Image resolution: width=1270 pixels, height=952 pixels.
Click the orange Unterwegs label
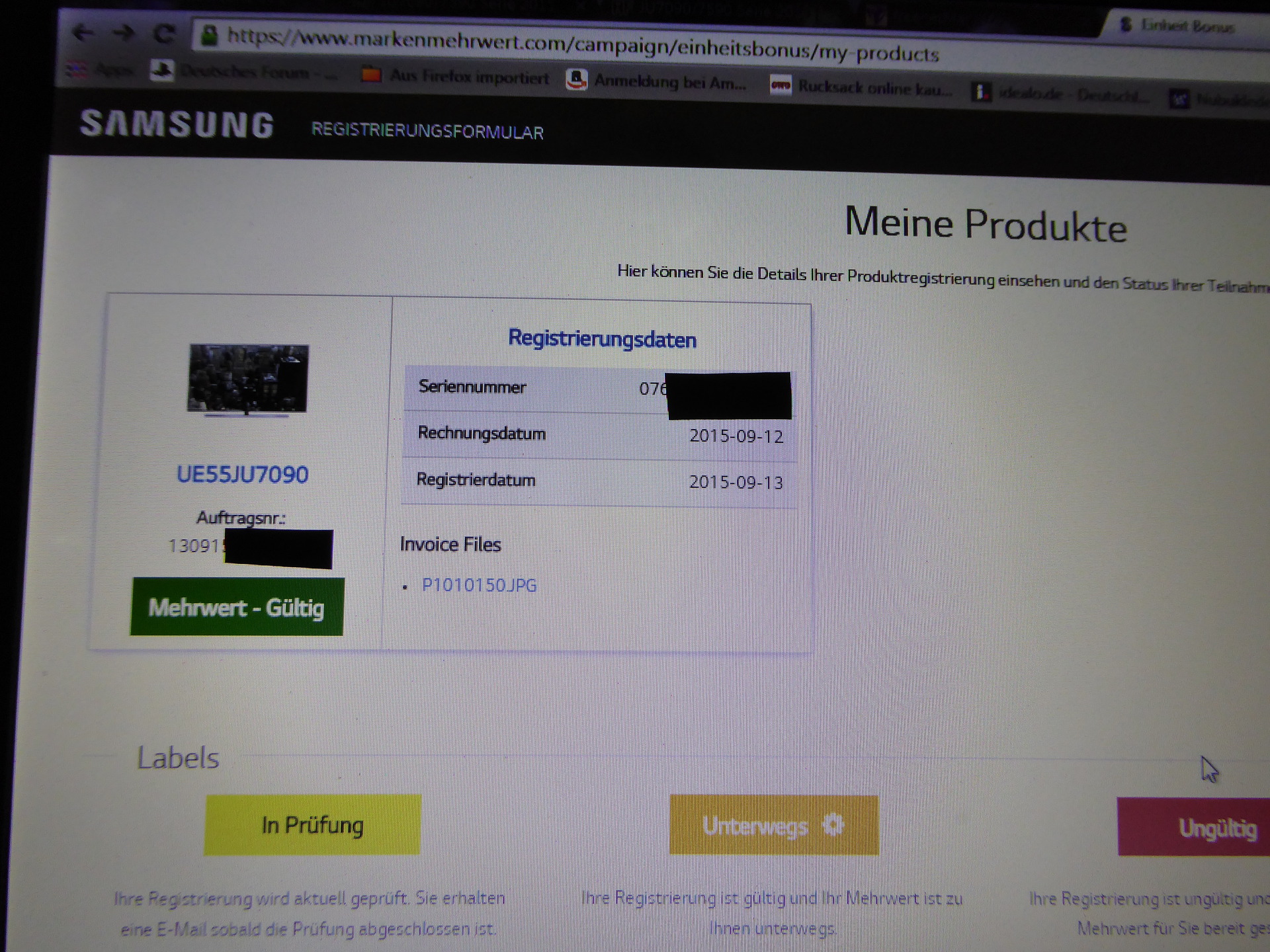point(774,826)
